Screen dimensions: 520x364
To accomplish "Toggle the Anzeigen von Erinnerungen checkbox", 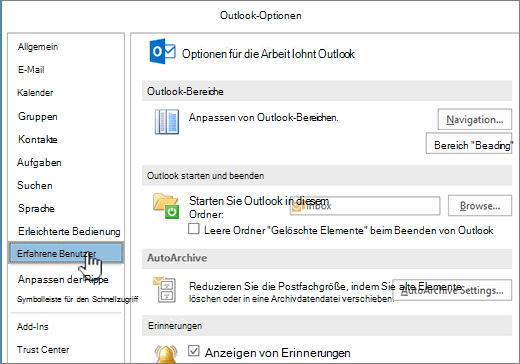I will [x=194, y=350].
